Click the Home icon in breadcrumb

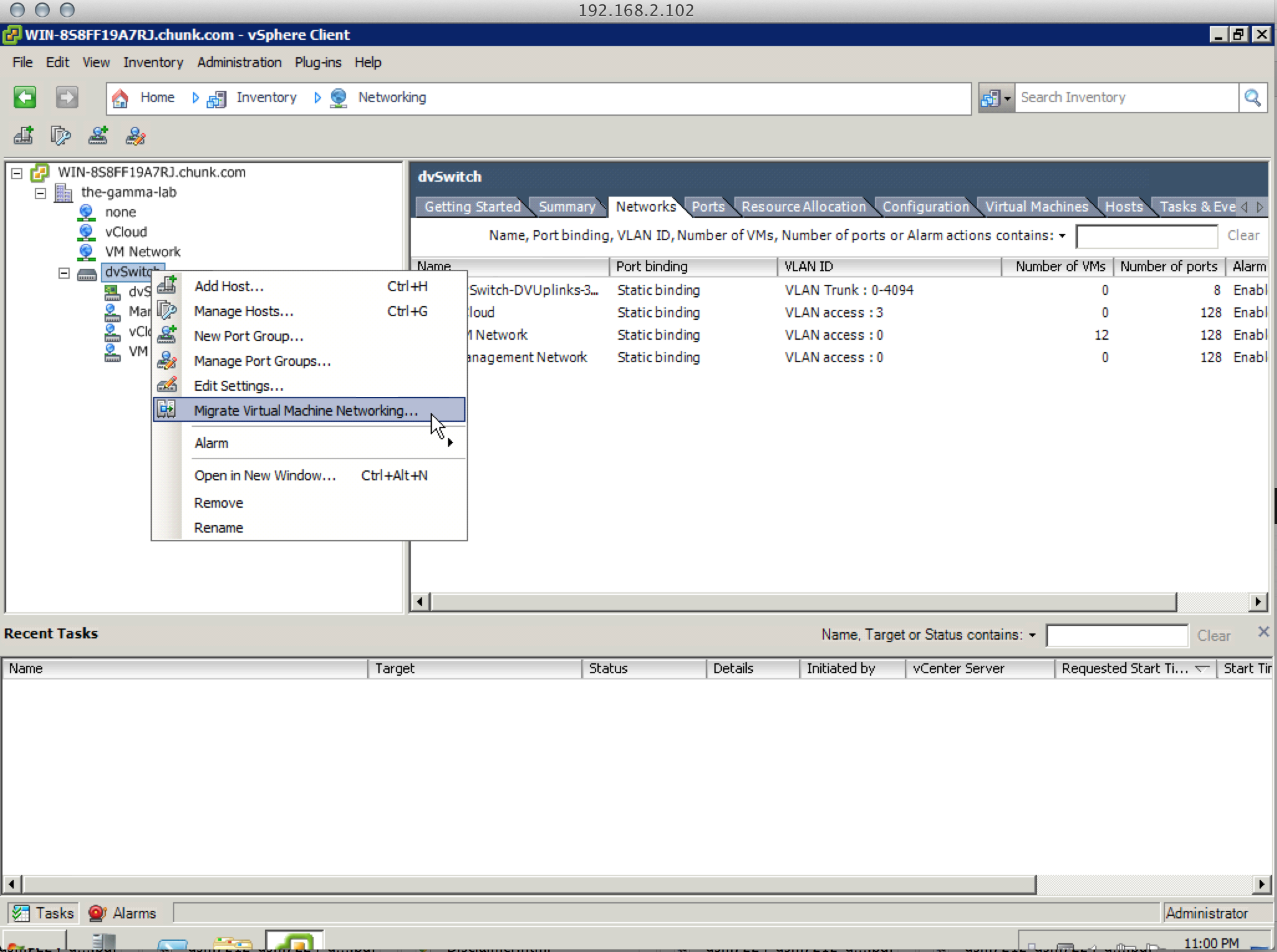pos(120,98)
